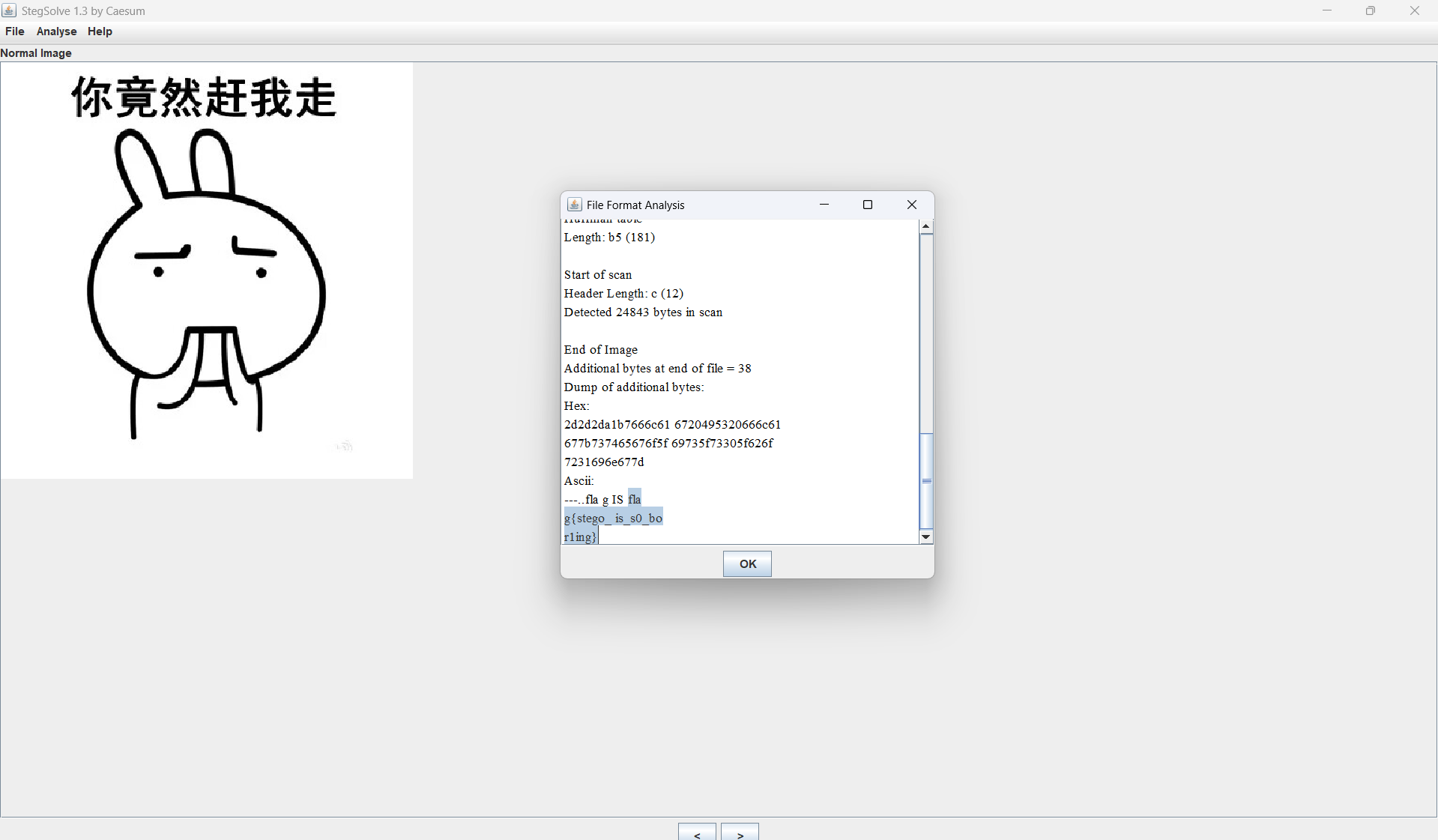This screenshot has height=840, width=1438.
Task: Click the 'r1ing}' line
Action: point(581,537)
